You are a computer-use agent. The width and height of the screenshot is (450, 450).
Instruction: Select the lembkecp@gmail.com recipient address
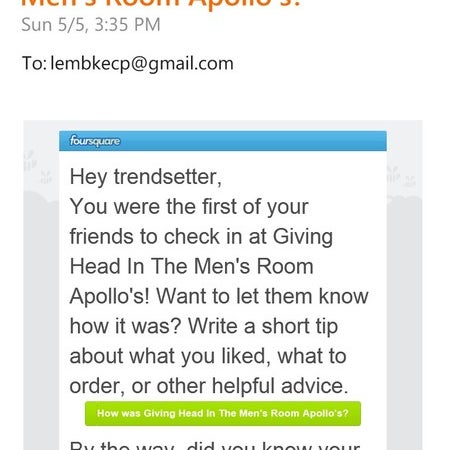pos(142,63)
